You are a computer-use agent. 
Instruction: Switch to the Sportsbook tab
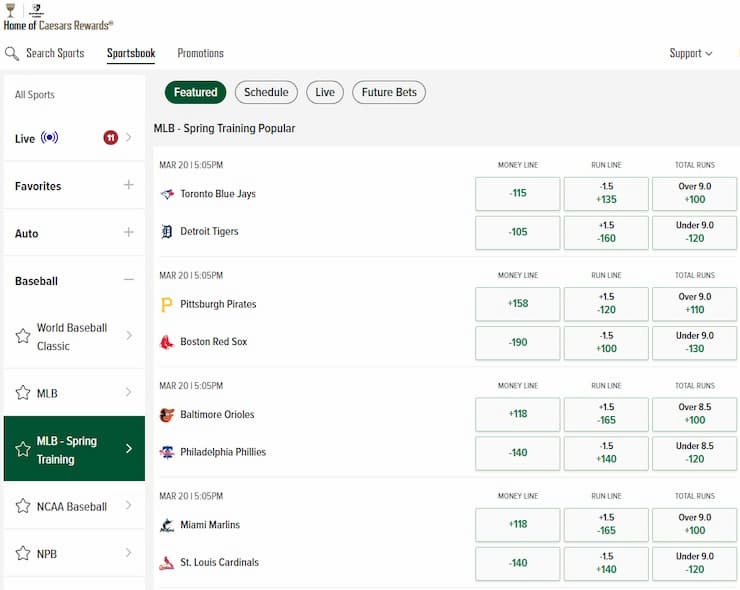point(131,53)
